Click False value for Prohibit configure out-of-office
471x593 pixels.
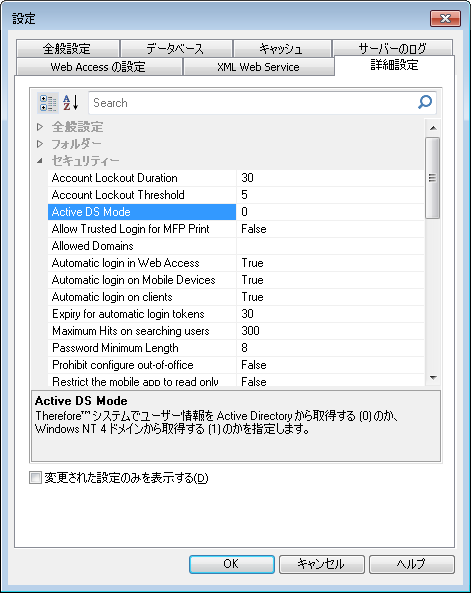click(330, 365)
